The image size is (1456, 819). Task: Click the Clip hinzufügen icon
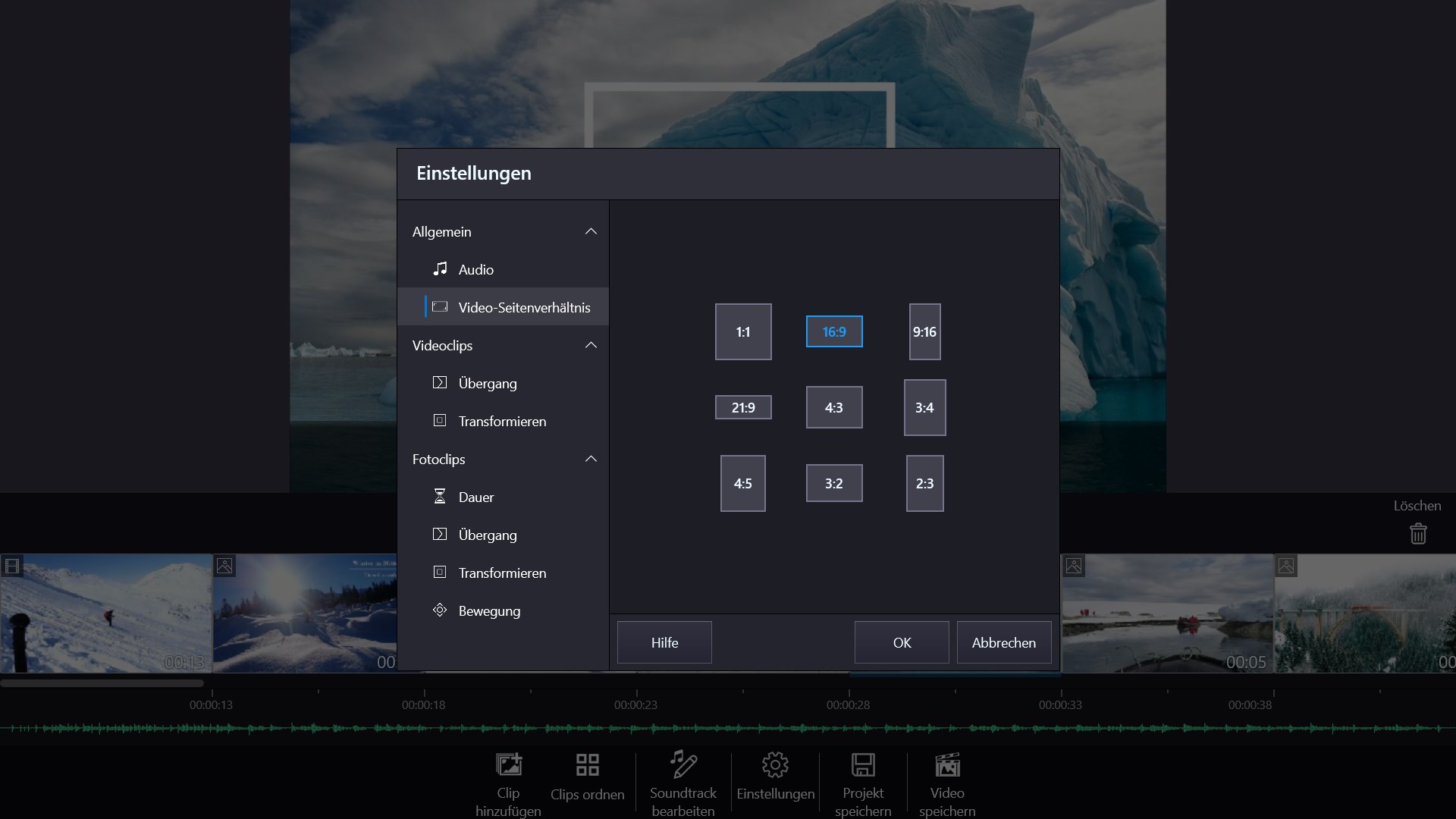(x=508, y=764)
